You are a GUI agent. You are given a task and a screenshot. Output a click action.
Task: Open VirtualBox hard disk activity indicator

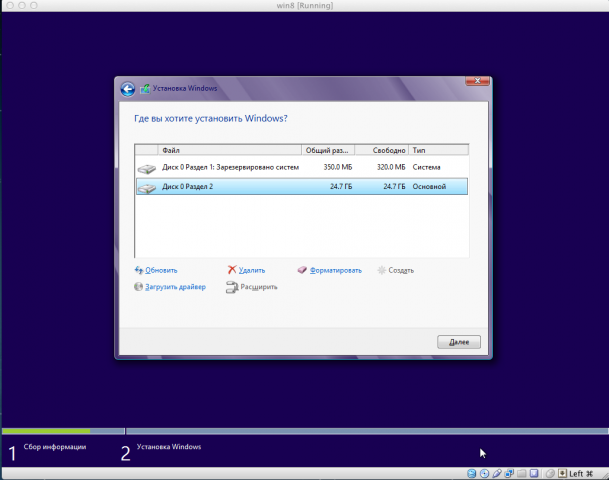(472, 473)
